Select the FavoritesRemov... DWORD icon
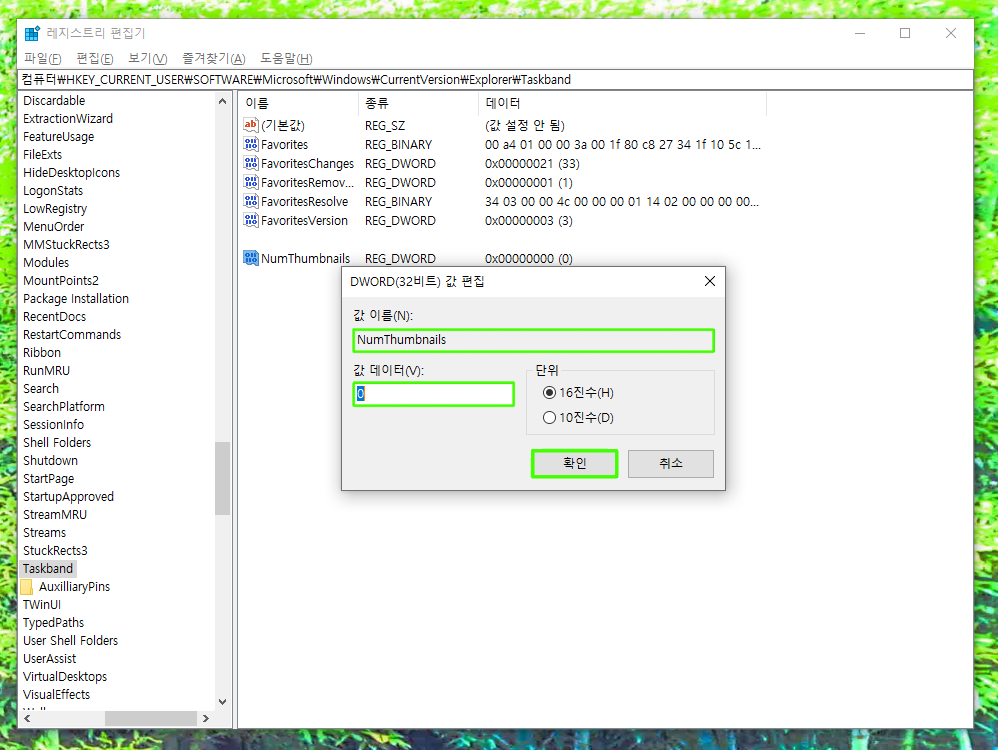The image size is (998, 750). point(251,182)
